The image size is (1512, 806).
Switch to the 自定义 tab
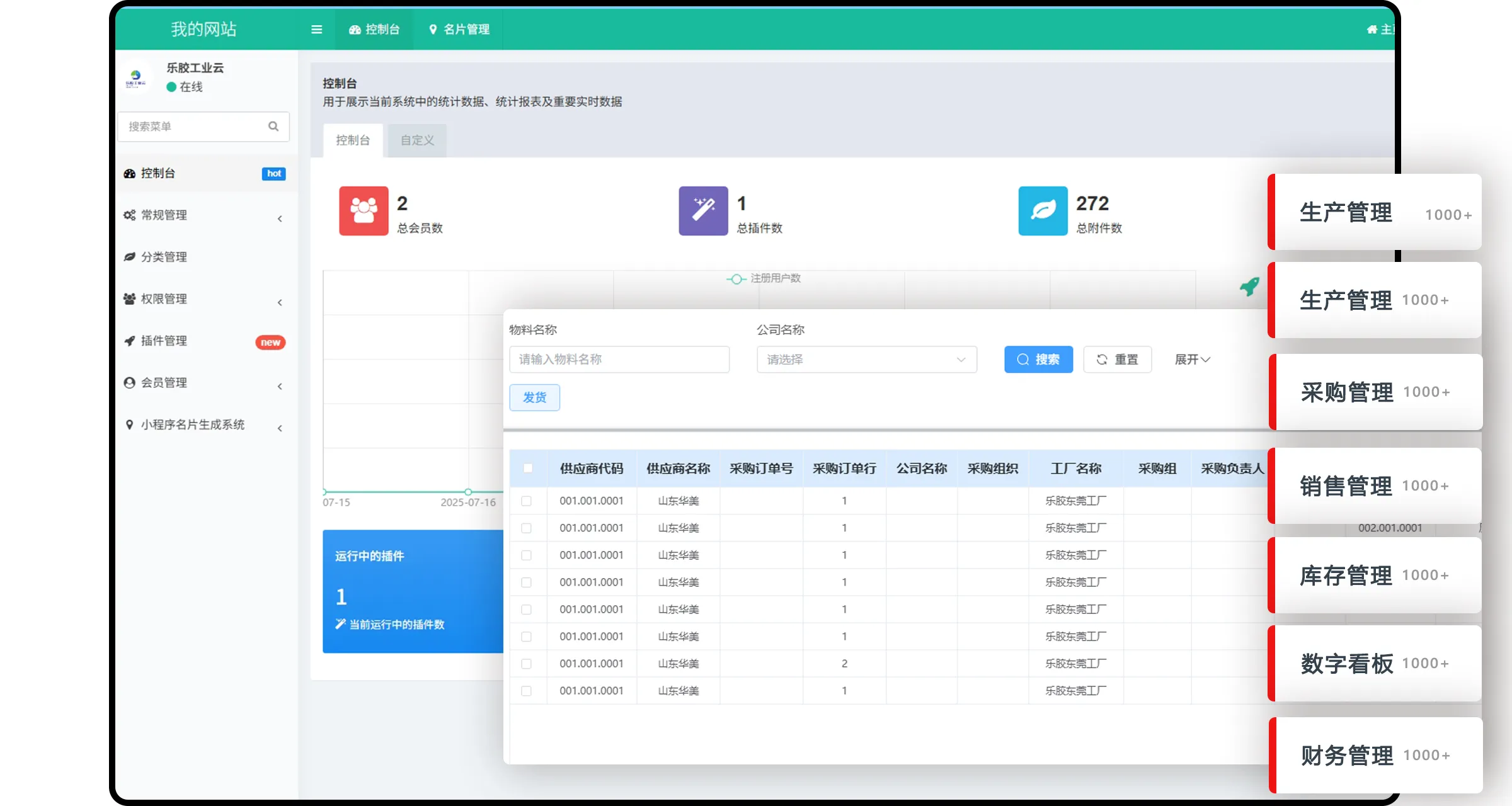pyautogui.click(x=417, y=140)
